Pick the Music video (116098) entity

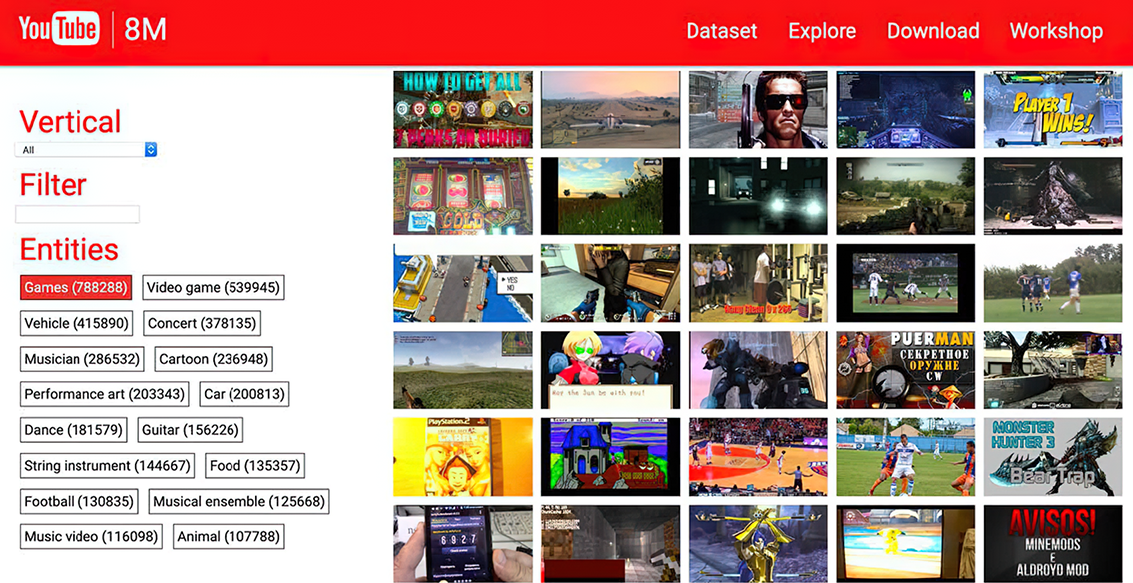[91, 537]
